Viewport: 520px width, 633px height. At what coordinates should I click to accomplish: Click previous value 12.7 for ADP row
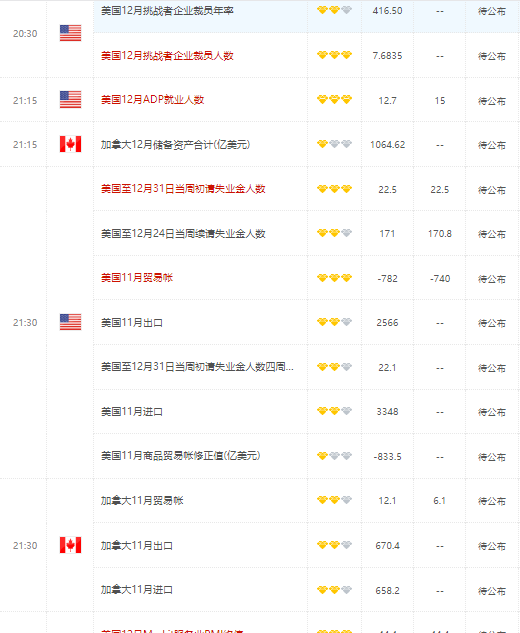(388, 101)
